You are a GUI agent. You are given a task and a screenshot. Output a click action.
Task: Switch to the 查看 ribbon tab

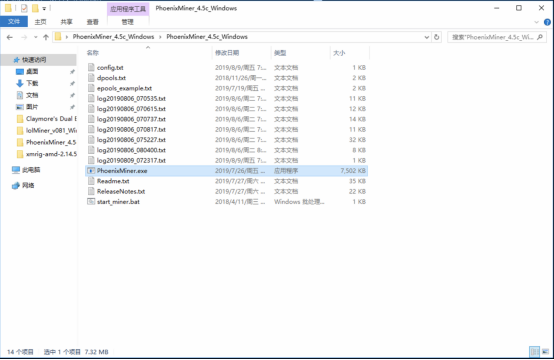pos(93,22)
